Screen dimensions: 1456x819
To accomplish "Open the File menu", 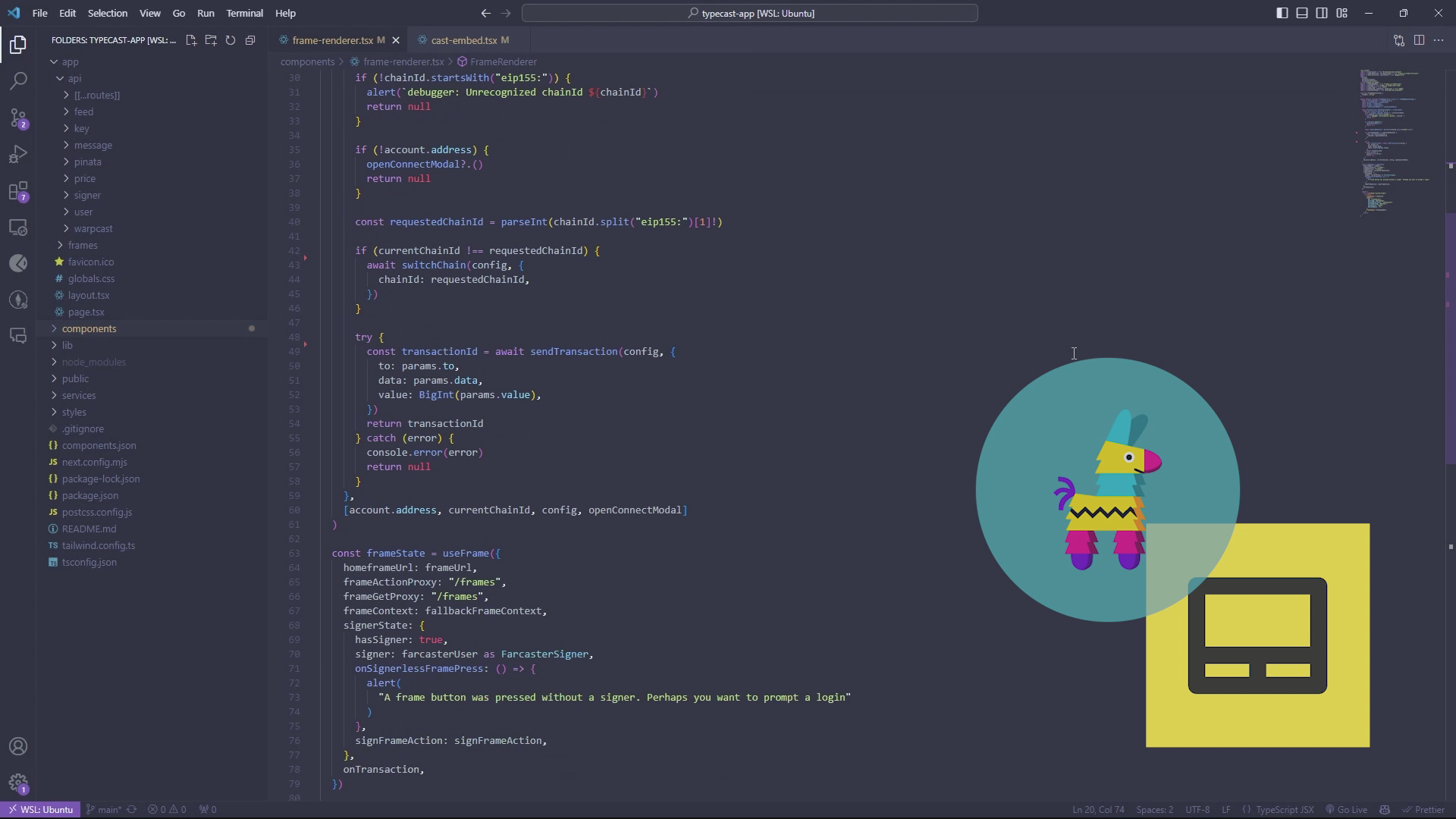I will (x=39, y=13).
